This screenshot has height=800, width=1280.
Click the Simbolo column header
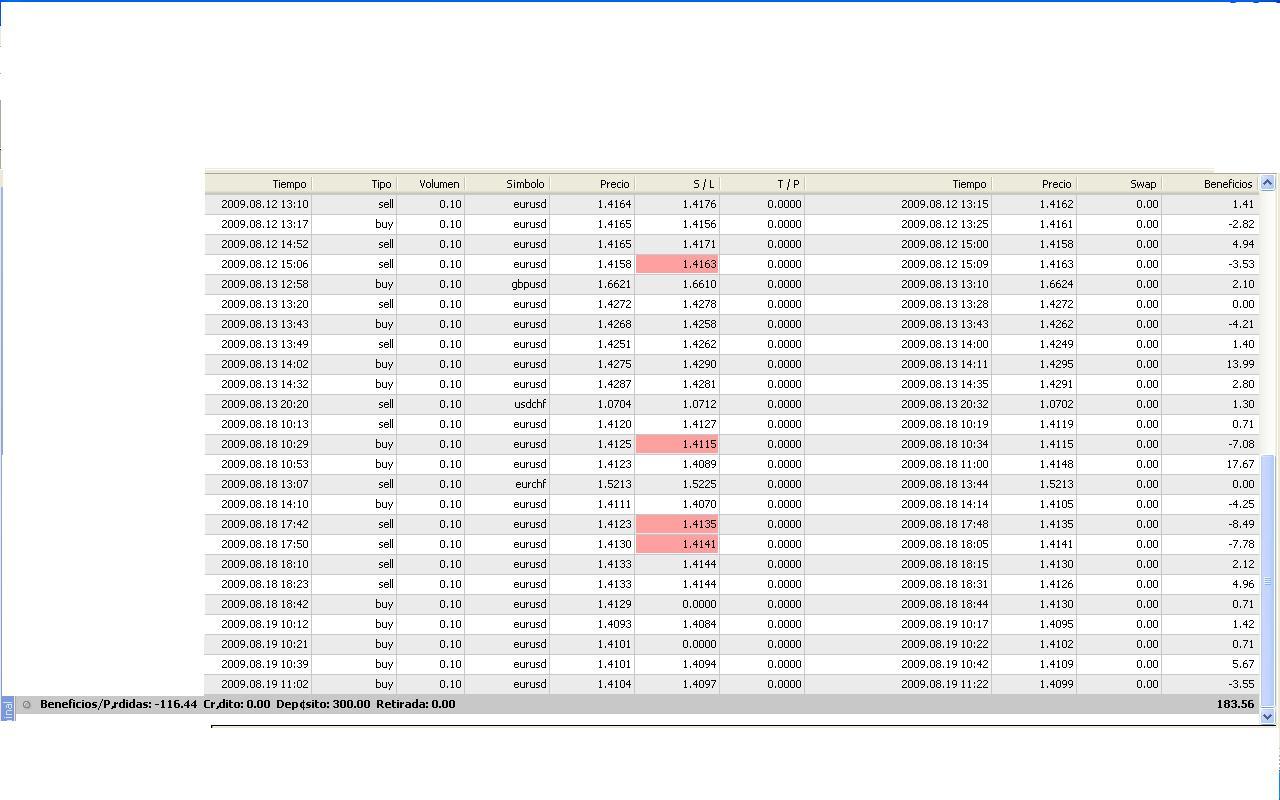point(507,184)
